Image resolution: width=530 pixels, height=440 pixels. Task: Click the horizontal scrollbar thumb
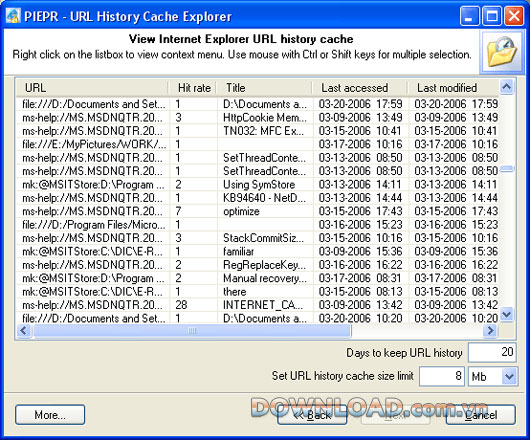[x=192, y=331]
